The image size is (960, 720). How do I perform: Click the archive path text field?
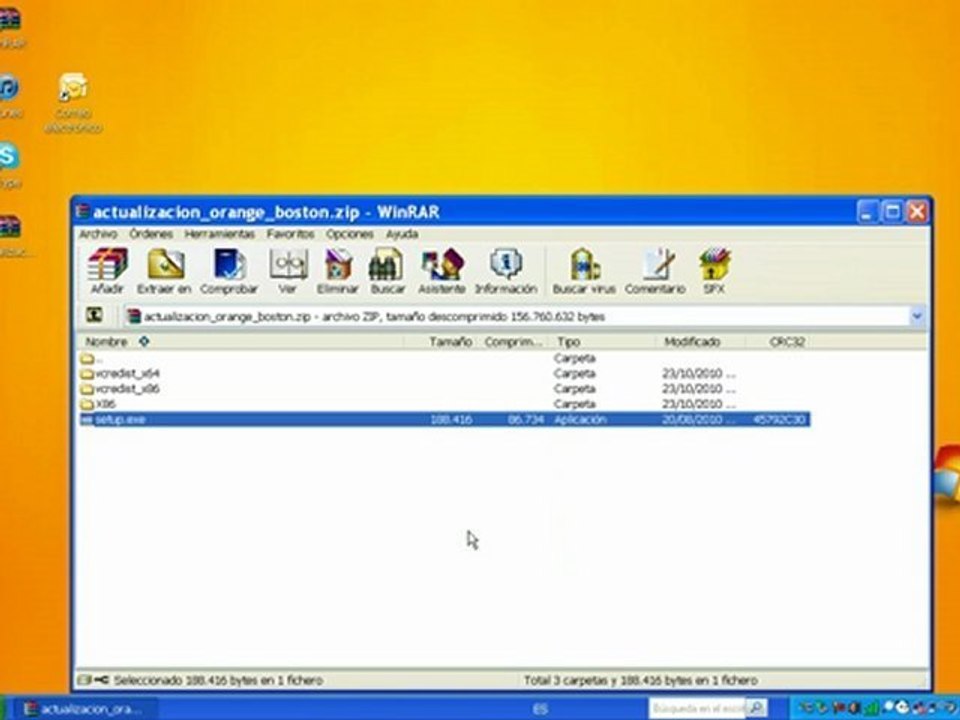[x=516, y=317]
